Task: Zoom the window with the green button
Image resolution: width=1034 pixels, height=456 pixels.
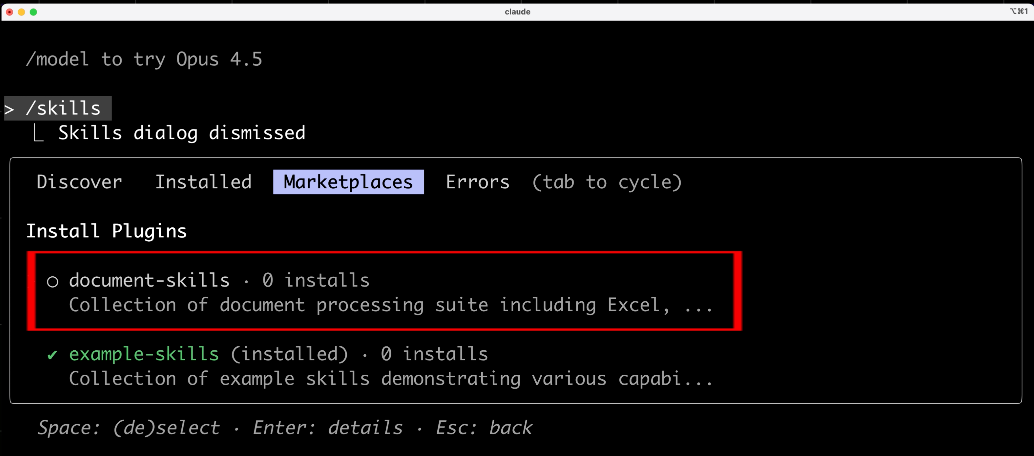Action: click(x=33, y=11)
